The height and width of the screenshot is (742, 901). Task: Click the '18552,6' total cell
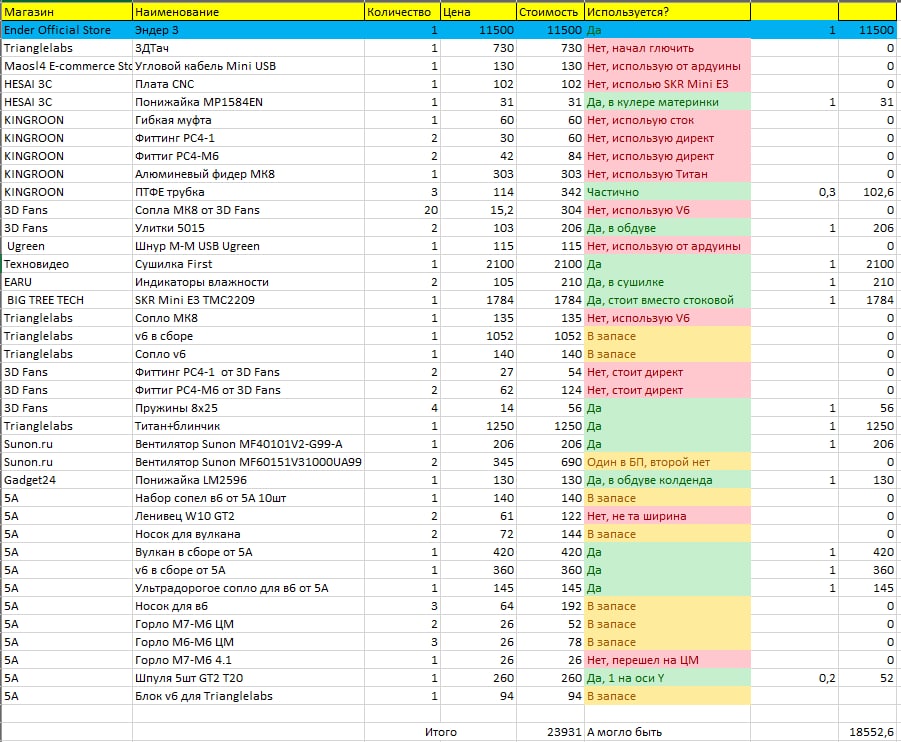click(869, 732)
